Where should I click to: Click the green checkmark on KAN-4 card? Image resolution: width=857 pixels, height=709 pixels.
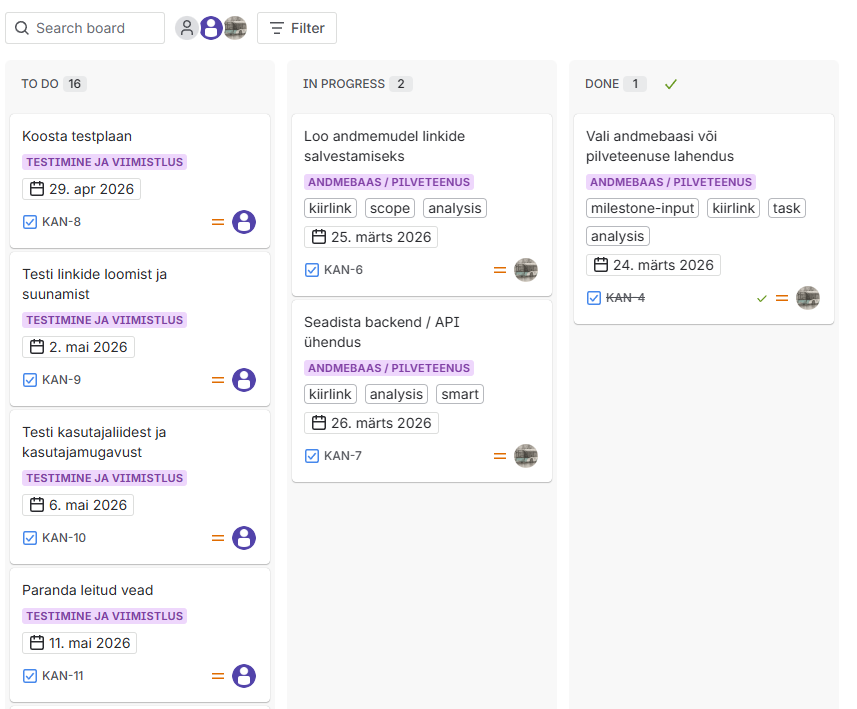[762, 298]
